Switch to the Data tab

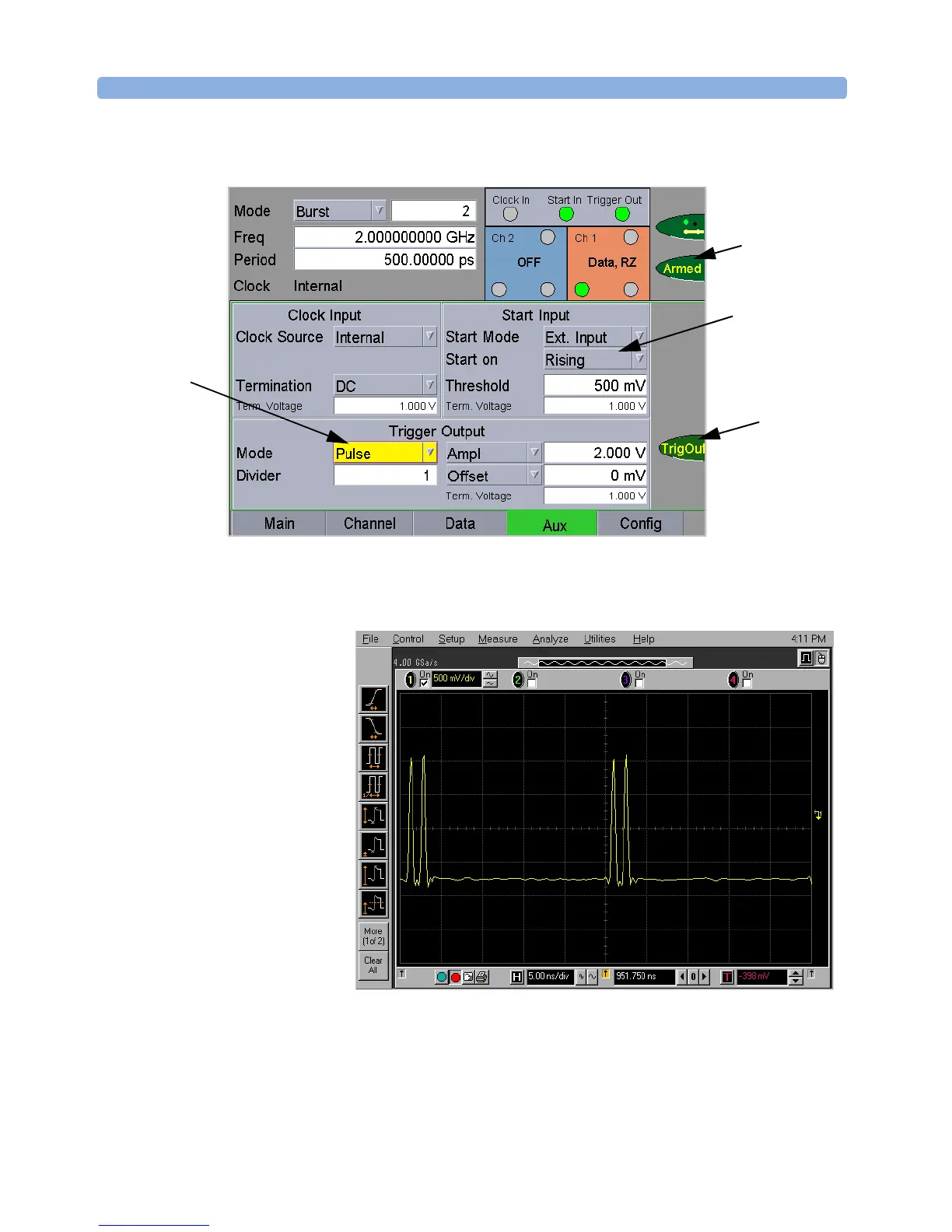[x=460, y=523]
